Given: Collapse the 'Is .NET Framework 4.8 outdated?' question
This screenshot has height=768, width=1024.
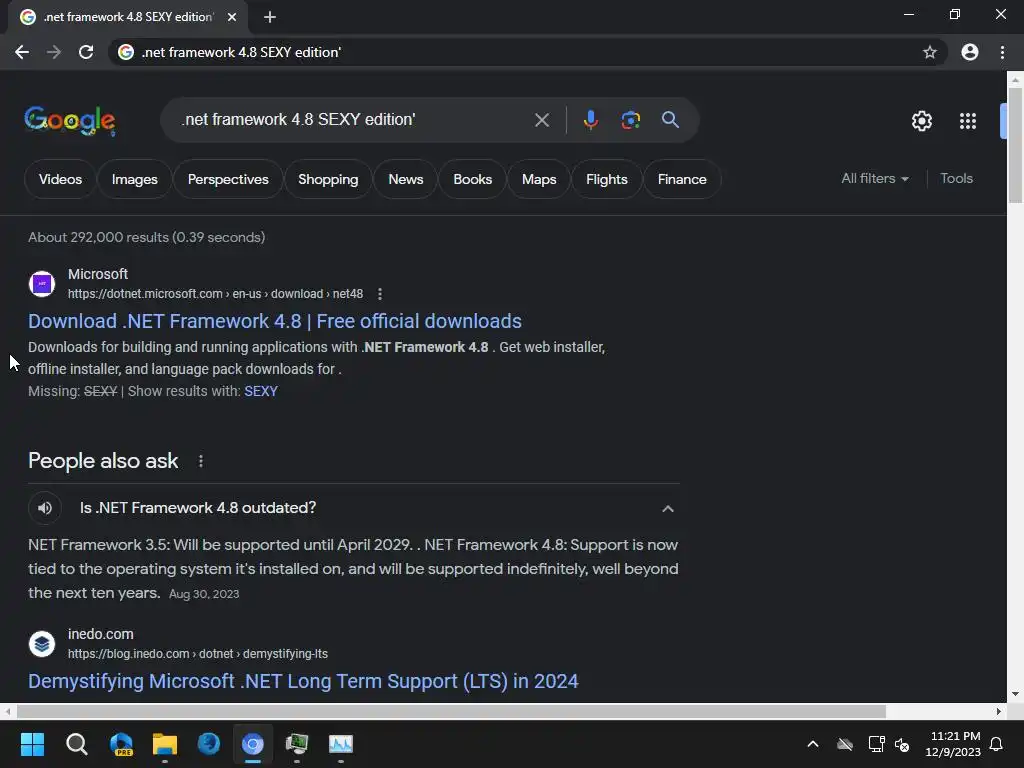Looking at the screenshot, I should (667, 508).
